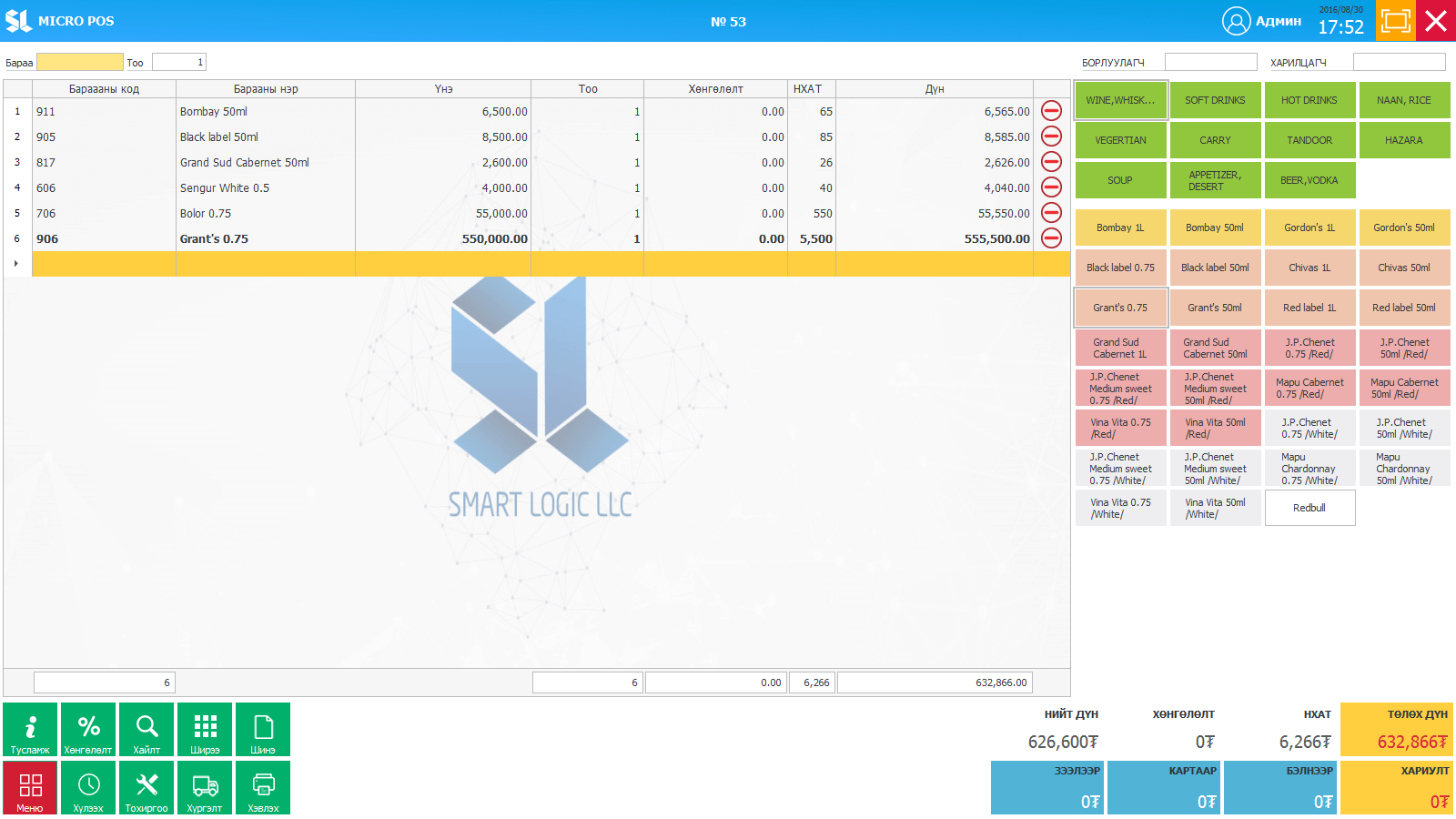Image resolution: width=1456 pixels, height=819 pixels.
Task: Select TANDOOR category tile
Action: click(1309, 140)
